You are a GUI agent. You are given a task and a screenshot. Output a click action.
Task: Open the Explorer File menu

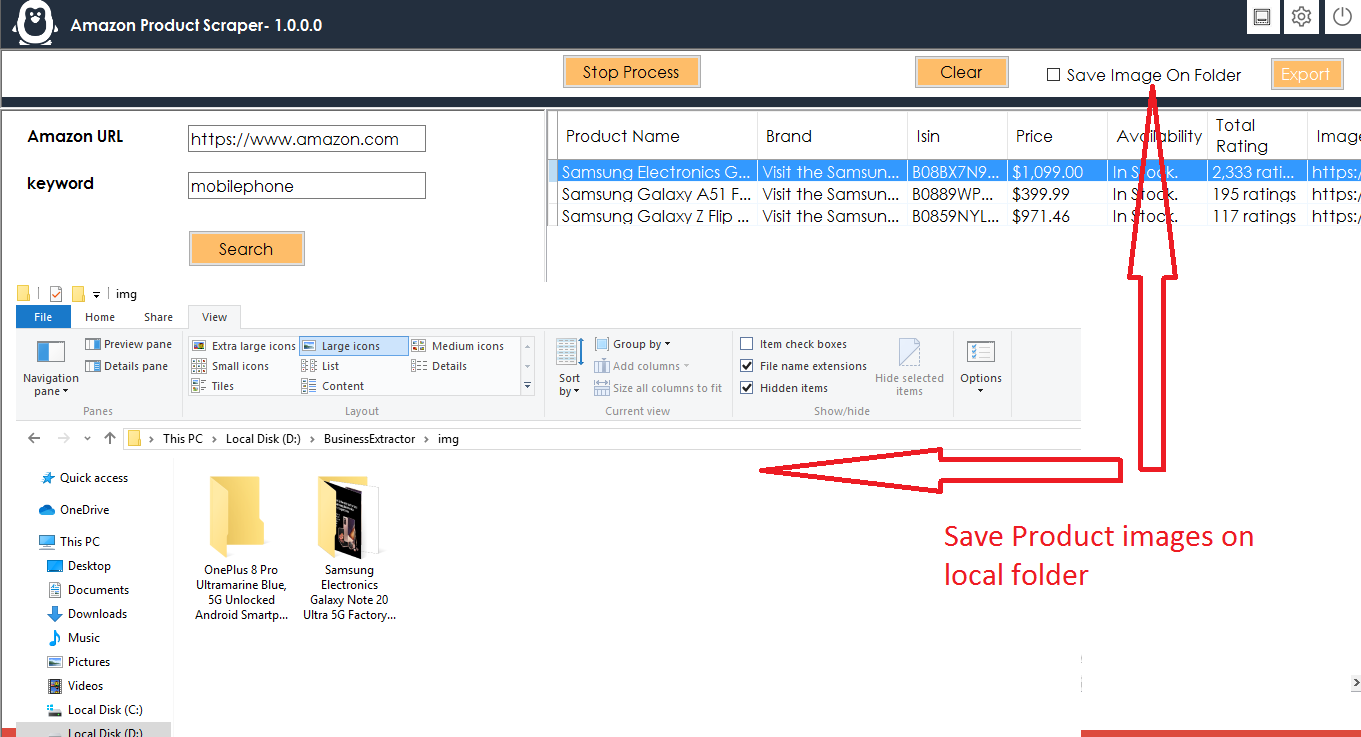click(44, 317)
